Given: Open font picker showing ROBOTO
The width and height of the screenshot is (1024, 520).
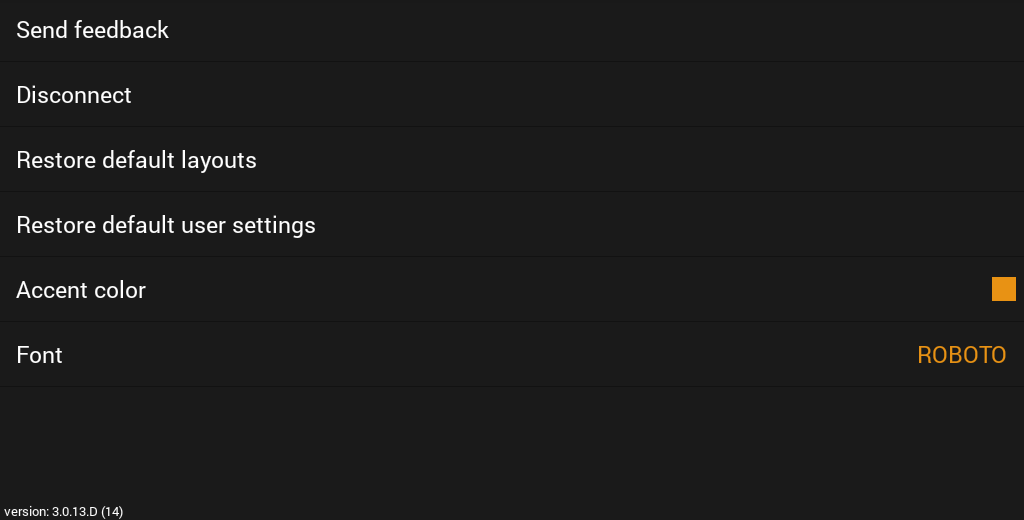Looking at the screenshot, I should 961,355.
